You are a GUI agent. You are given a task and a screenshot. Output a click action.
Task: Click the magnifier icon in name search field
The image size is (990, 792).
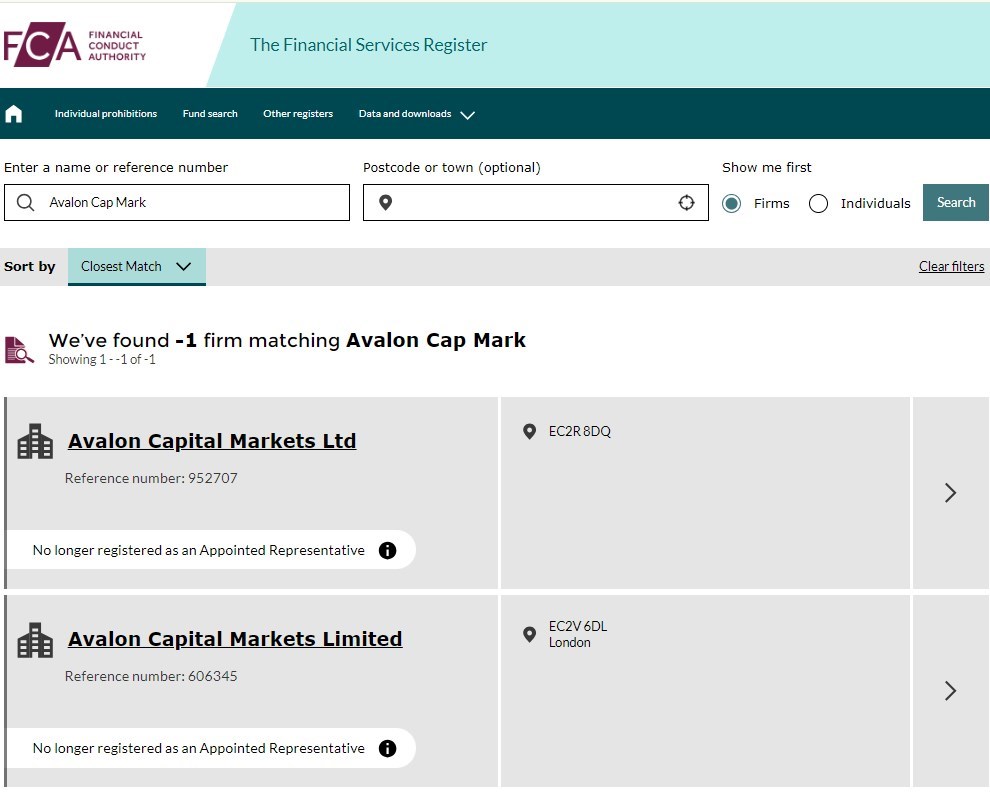(25, 203)
